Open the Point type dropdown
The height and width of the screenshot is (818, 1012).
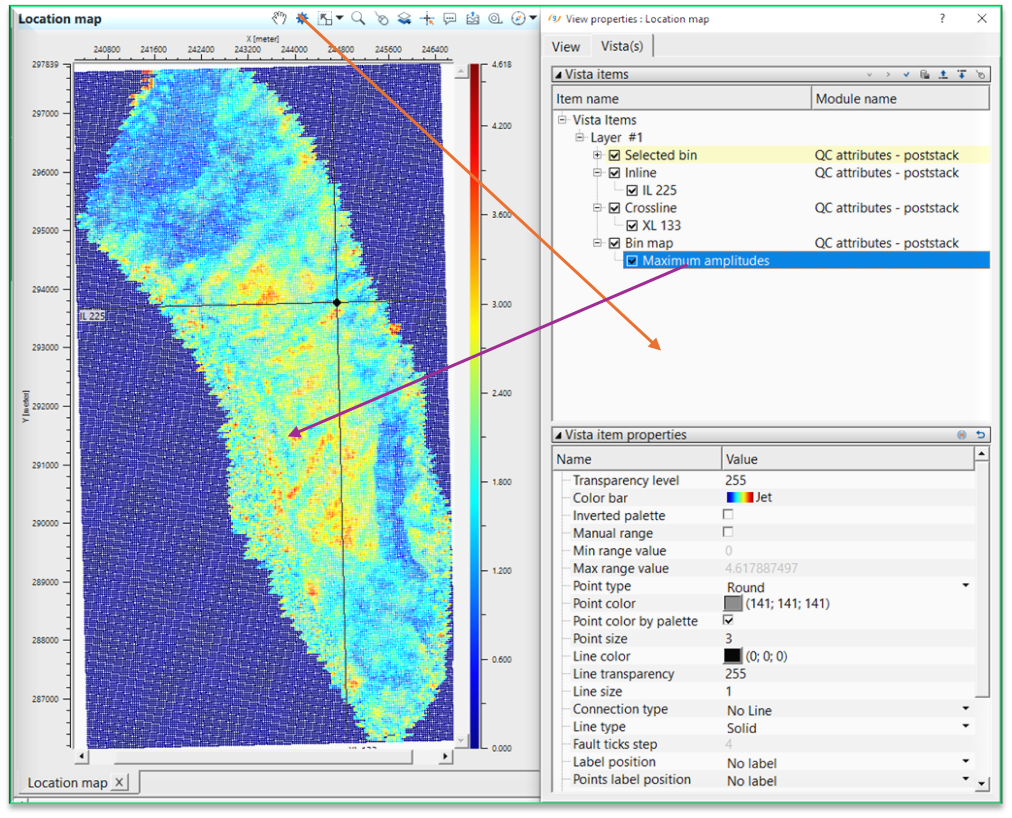point(966,586)
